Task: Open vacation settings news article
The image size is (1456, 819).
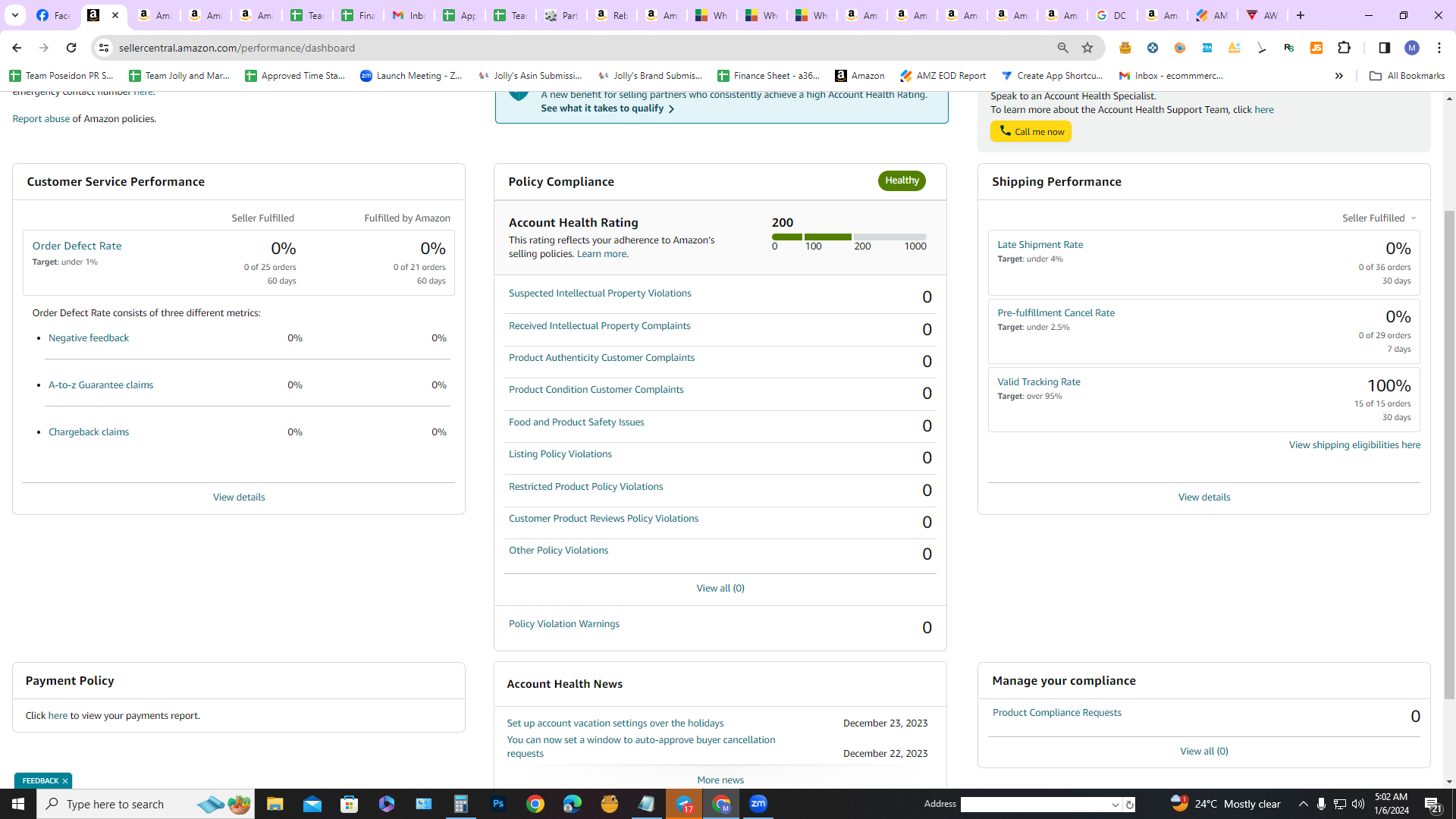Action: (x=615, y=723)
